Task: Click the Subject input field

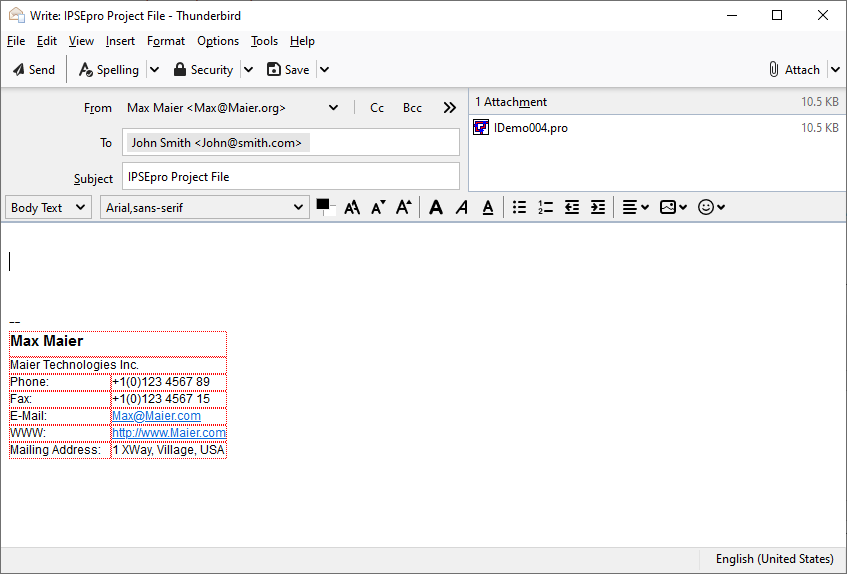Action: [291, 177]
